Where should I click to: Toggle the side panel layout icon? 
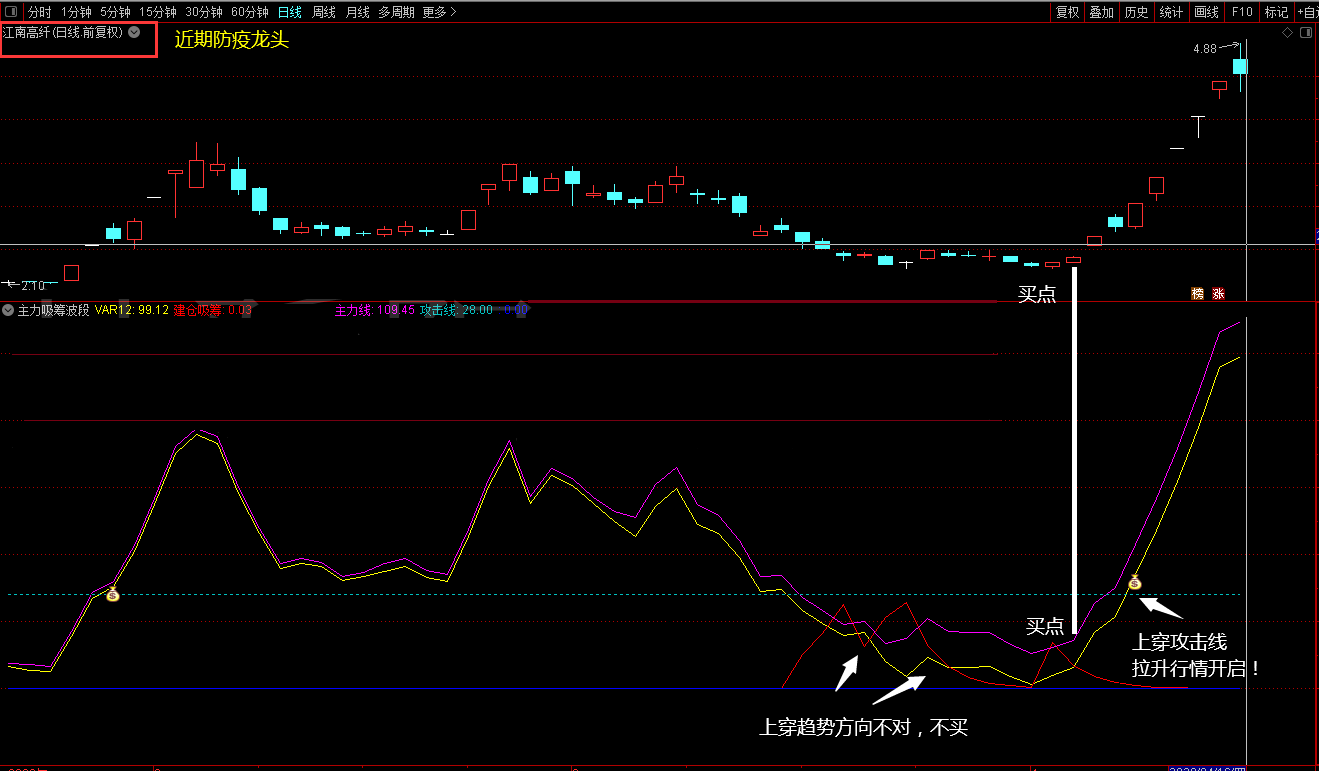1306,33
